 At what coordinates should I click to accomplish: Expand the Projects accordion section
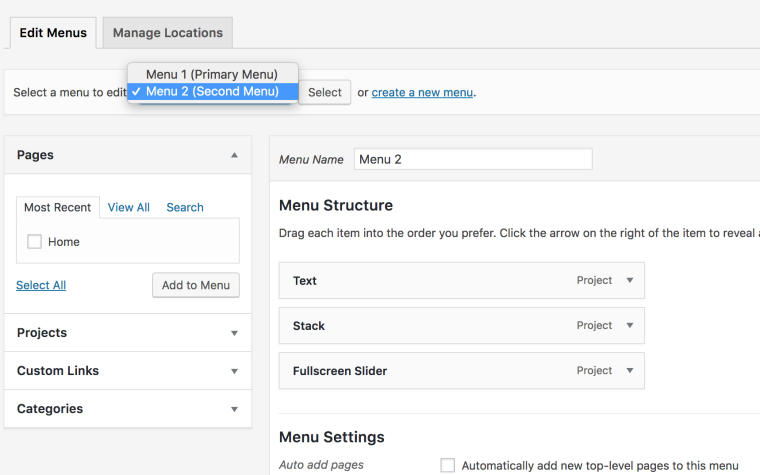234,333
